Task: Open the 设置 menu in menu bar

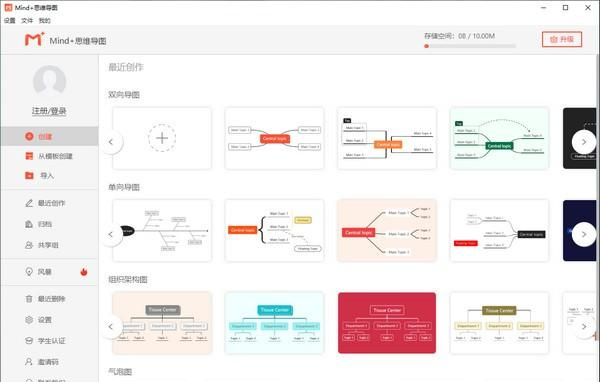Action: pos(10,20)
